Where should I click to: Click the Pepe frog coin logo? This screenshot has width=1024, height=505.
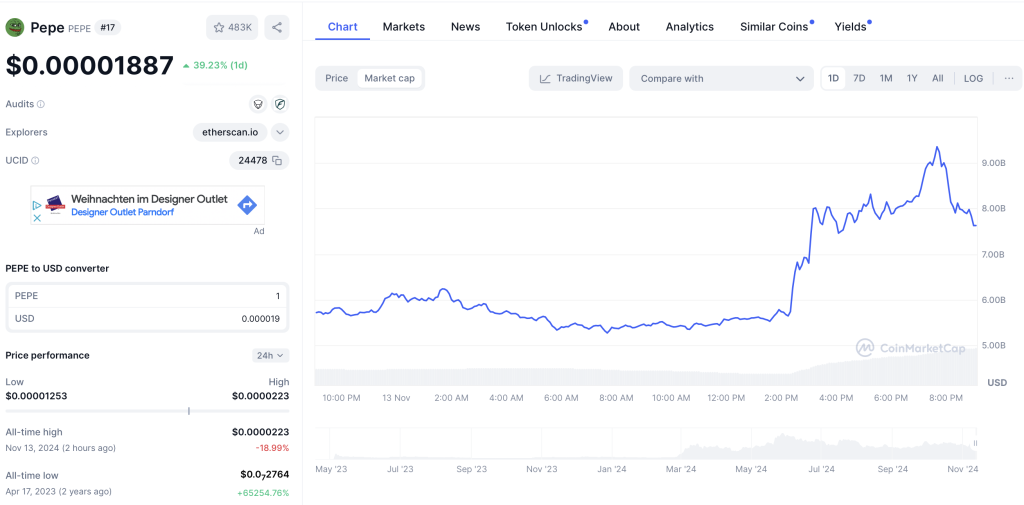(x=14, y=27)
